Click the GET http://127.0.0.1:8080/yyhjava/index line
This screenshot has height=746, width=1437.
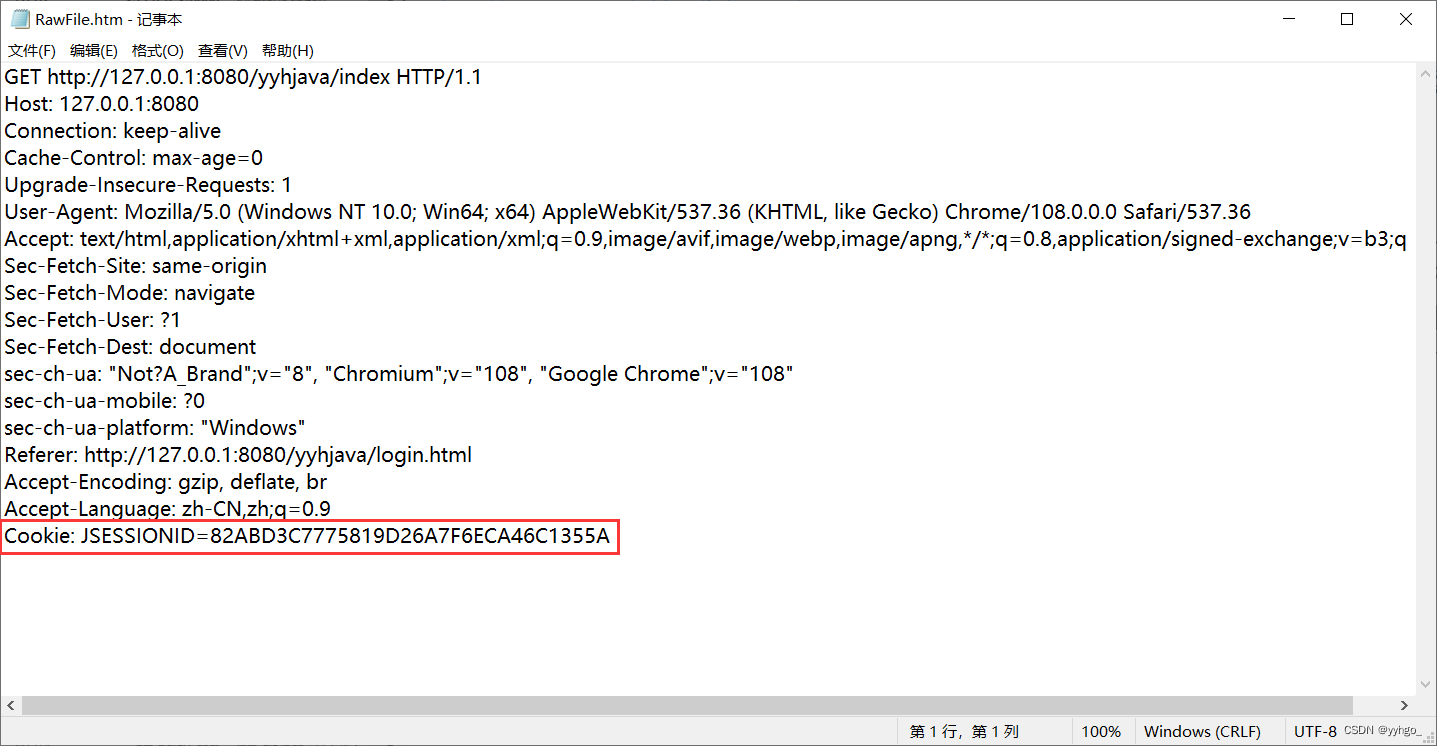tap(243, 77)
